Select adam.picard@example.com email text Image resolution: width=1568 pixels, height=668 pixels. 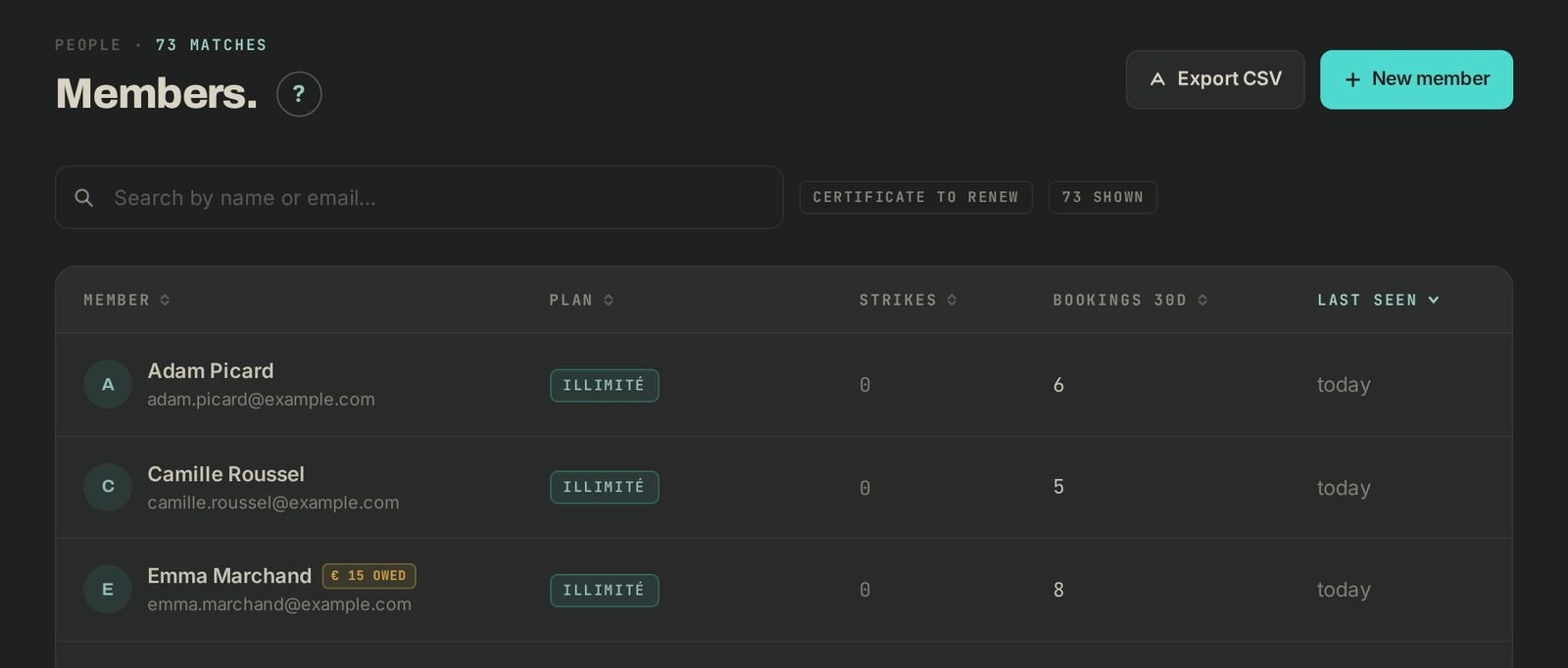262,400
